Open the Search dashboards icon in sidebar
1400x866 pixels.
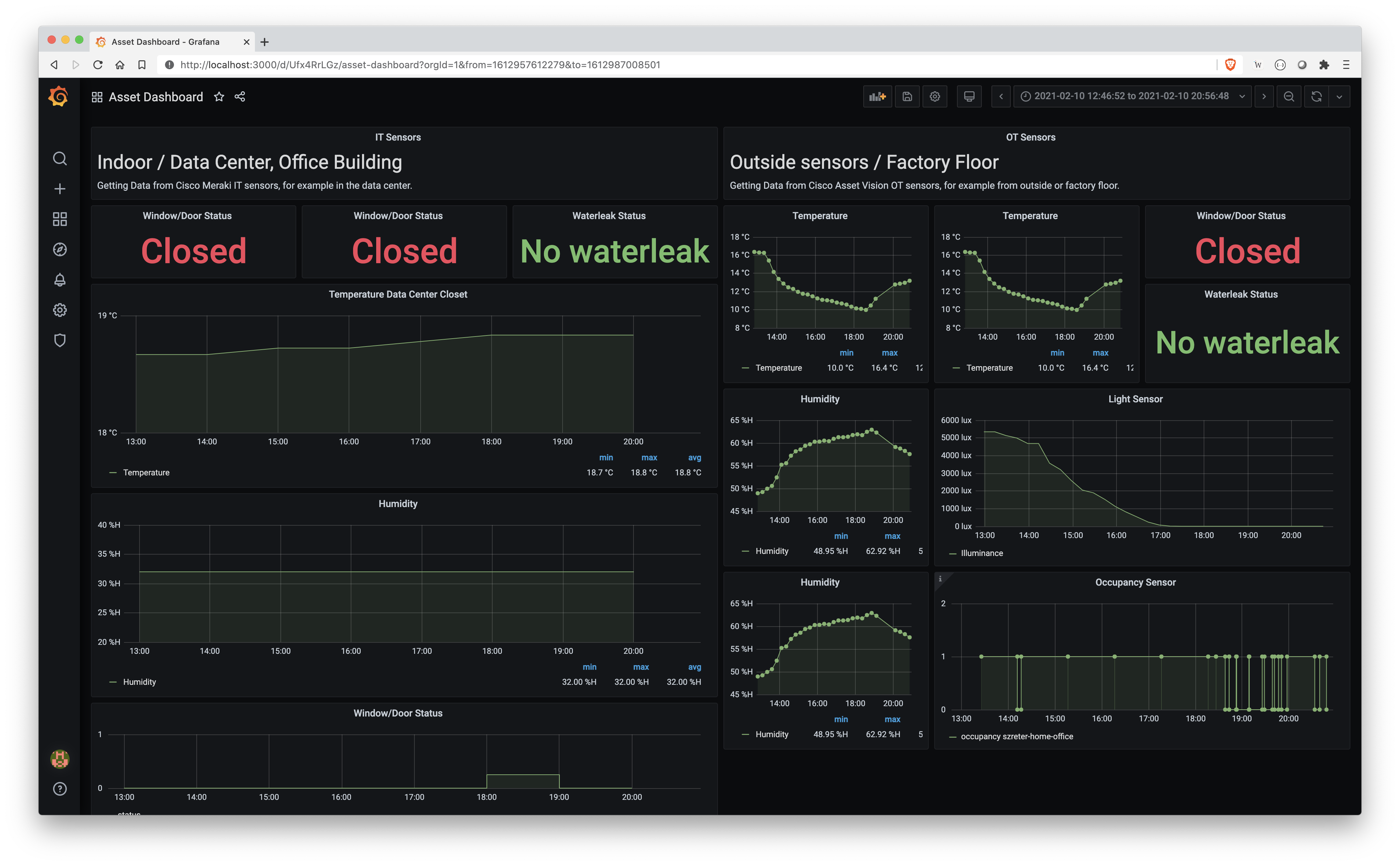(60, 159)
